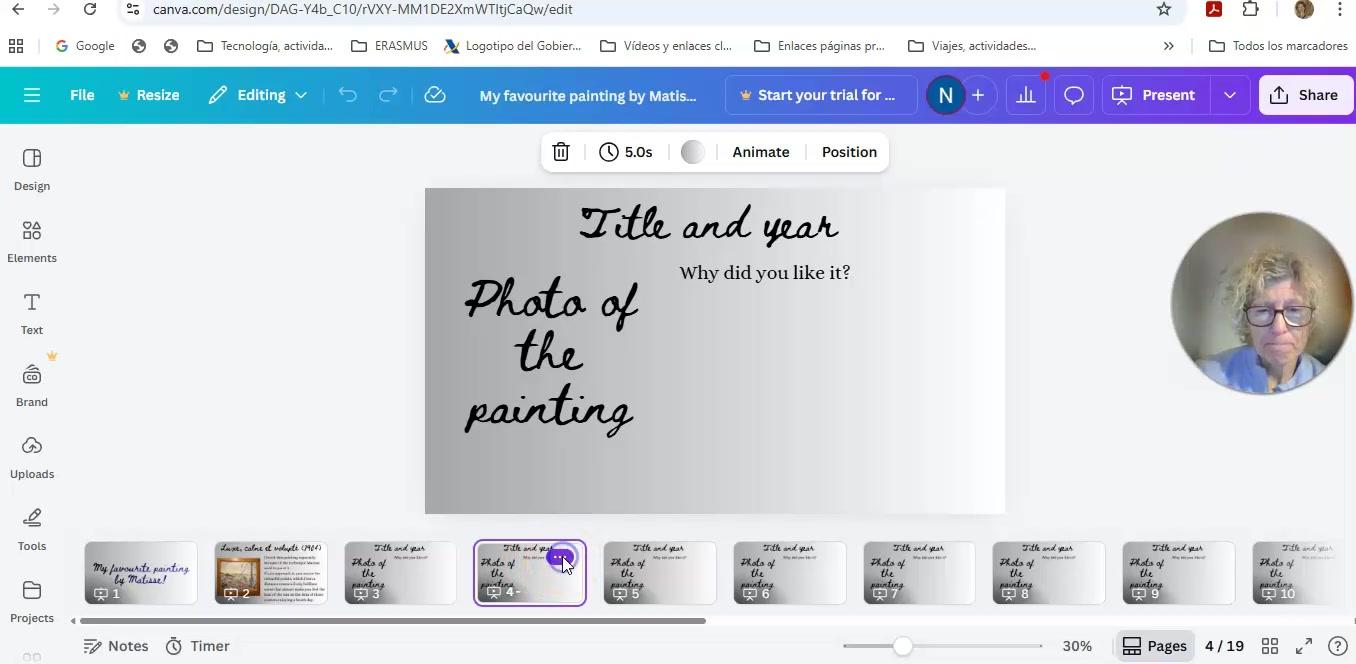Open the Notes panel
The height and width of the screenshot is (664, 1356).
116,646
